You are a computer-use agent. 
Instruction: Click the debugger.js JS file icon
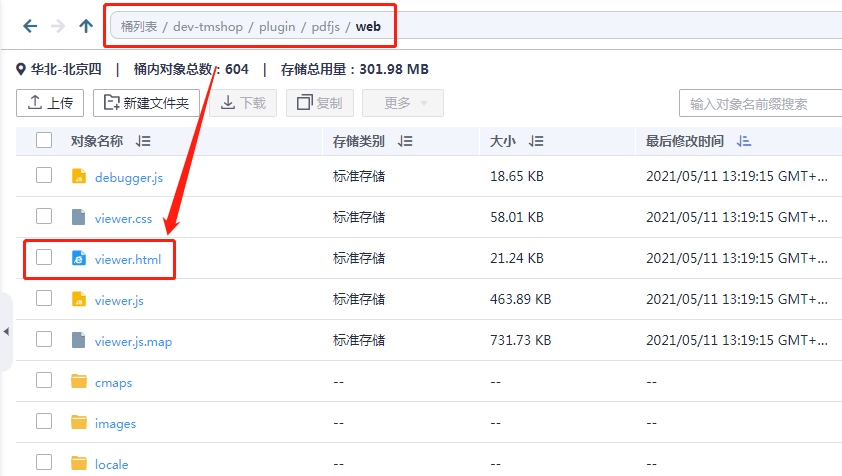[x=79, y=176]
